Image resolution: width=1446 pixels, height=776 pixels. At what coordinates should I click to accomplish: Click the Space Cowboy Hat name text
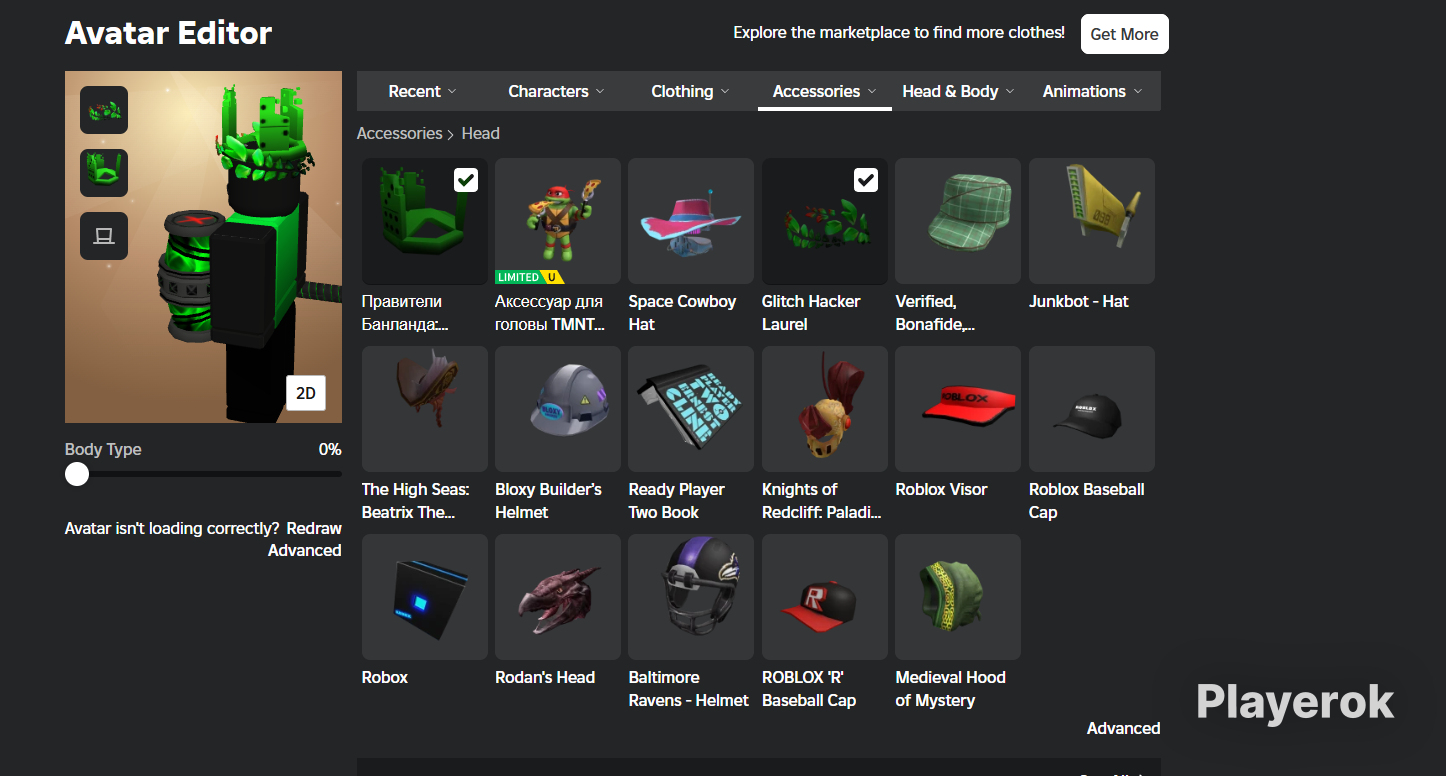pyautogui.click(x=682, y=313)
